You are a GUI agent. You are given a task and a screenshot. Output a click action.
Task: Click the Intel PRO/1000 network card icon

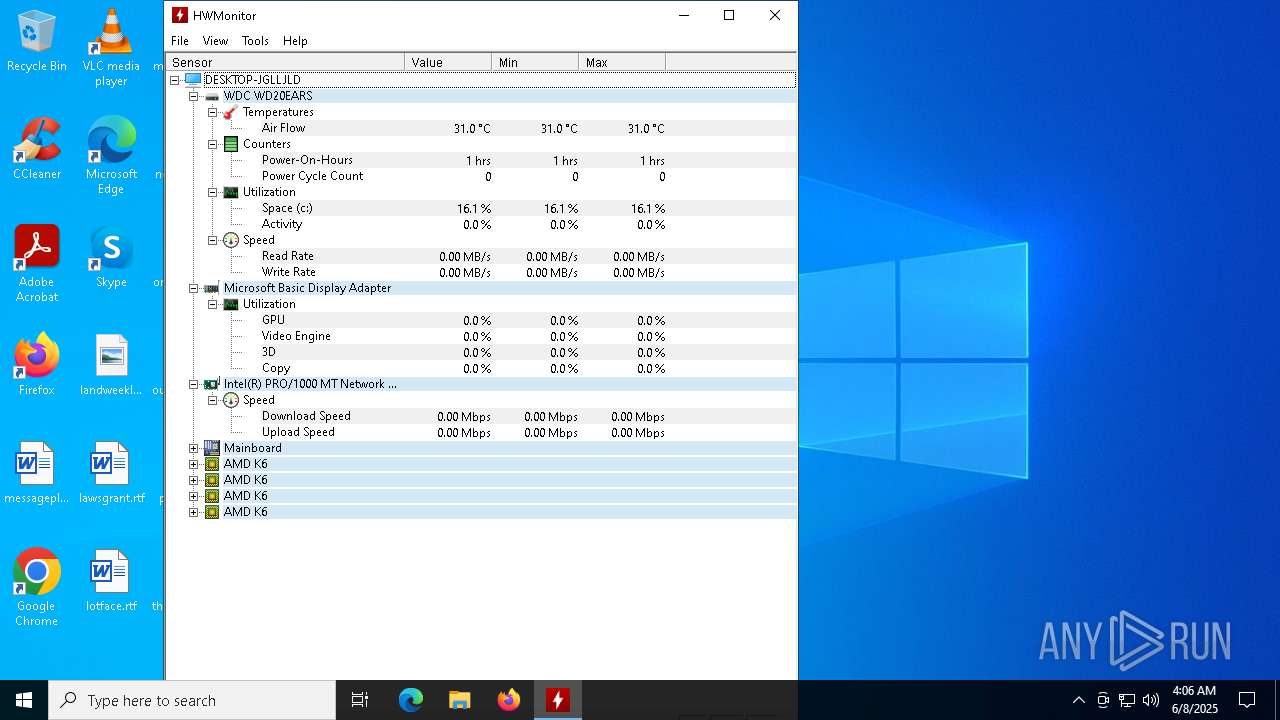(212, 384)
